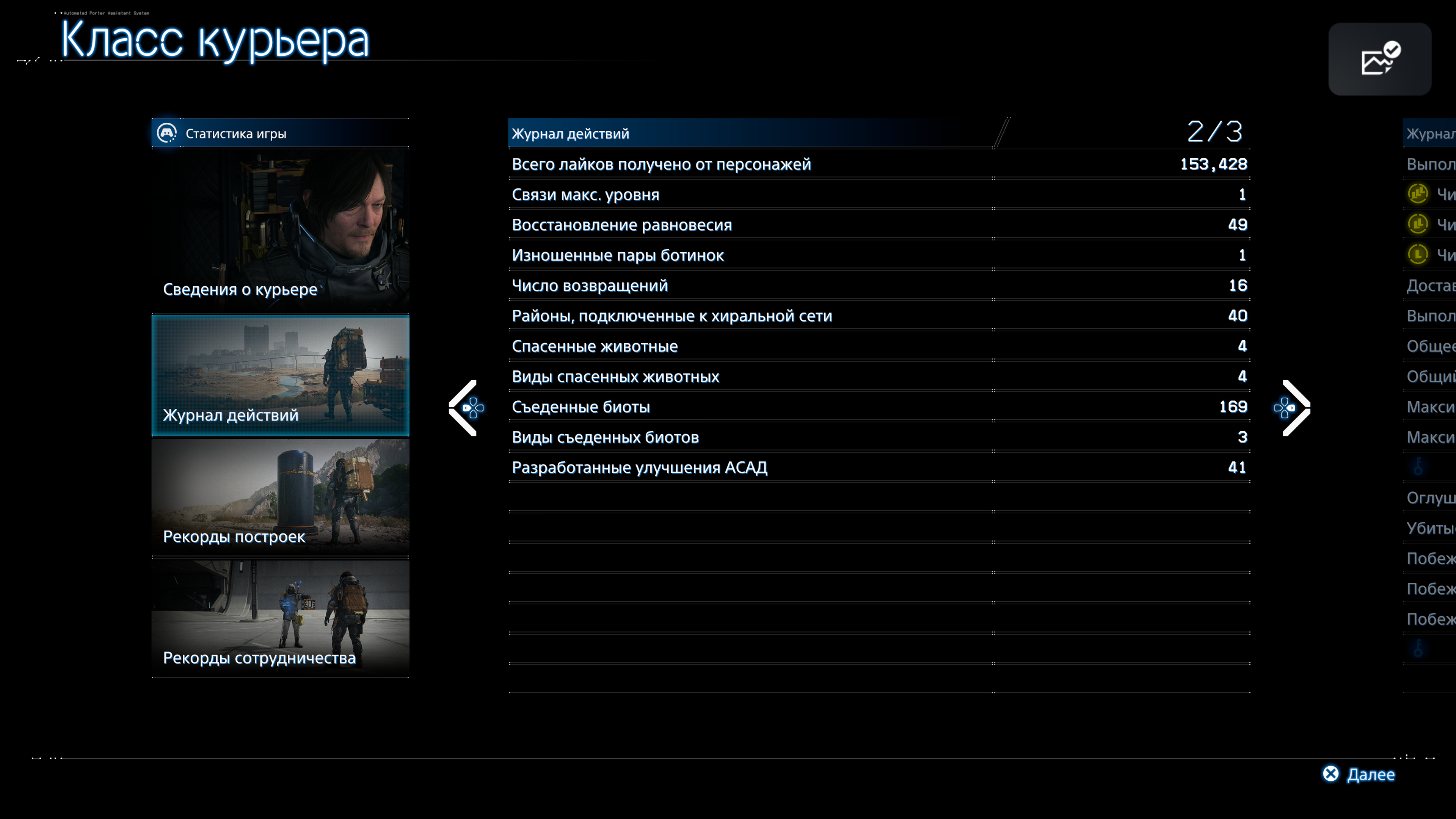This screenshot has height=819, width=1456.
Task: Click the first yellow like badge icon
Action: pyautogui.click(x=1418, y=194)
